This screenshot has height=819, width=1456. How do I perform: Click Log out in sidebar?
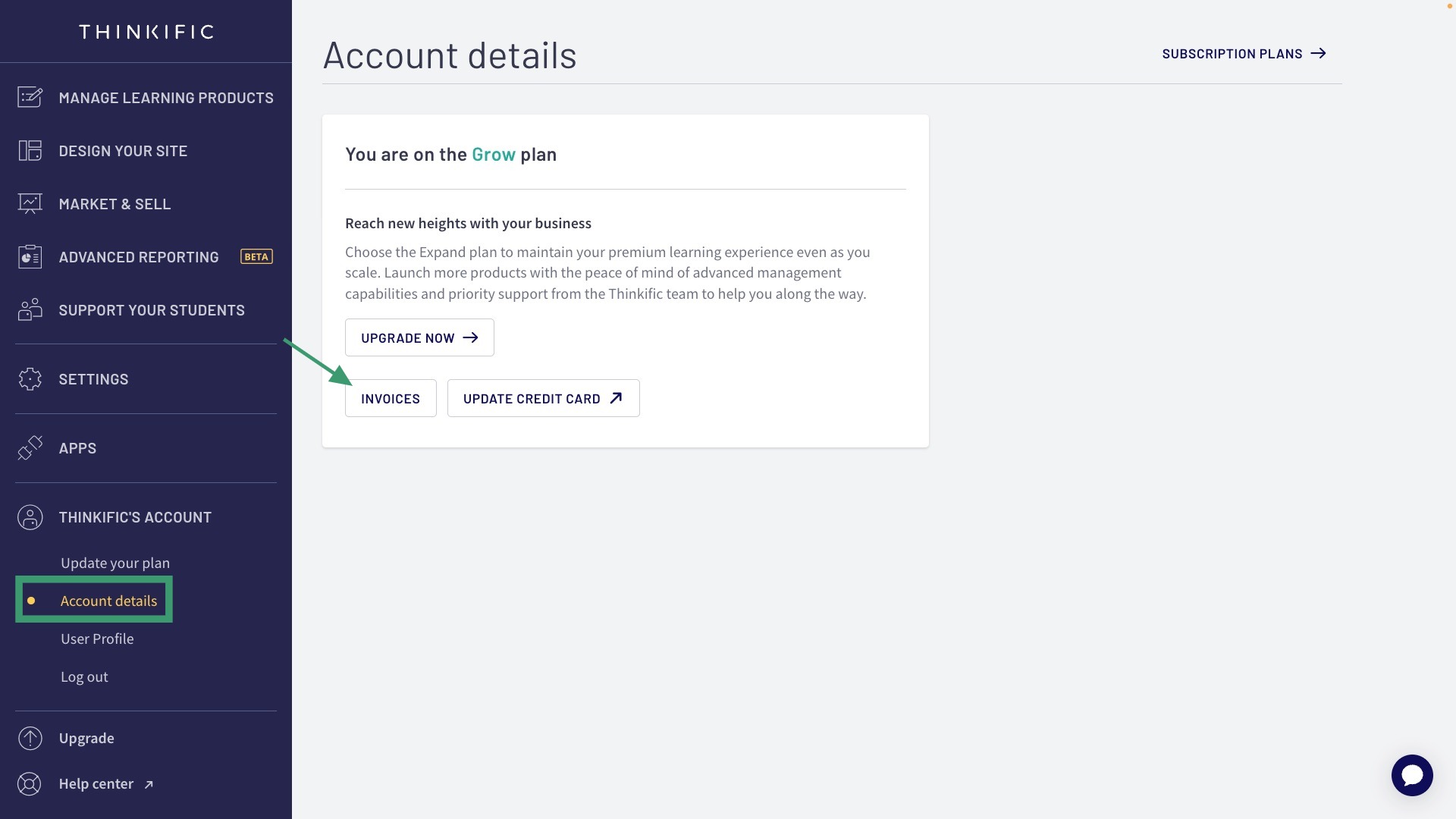(x=84, y=676)
